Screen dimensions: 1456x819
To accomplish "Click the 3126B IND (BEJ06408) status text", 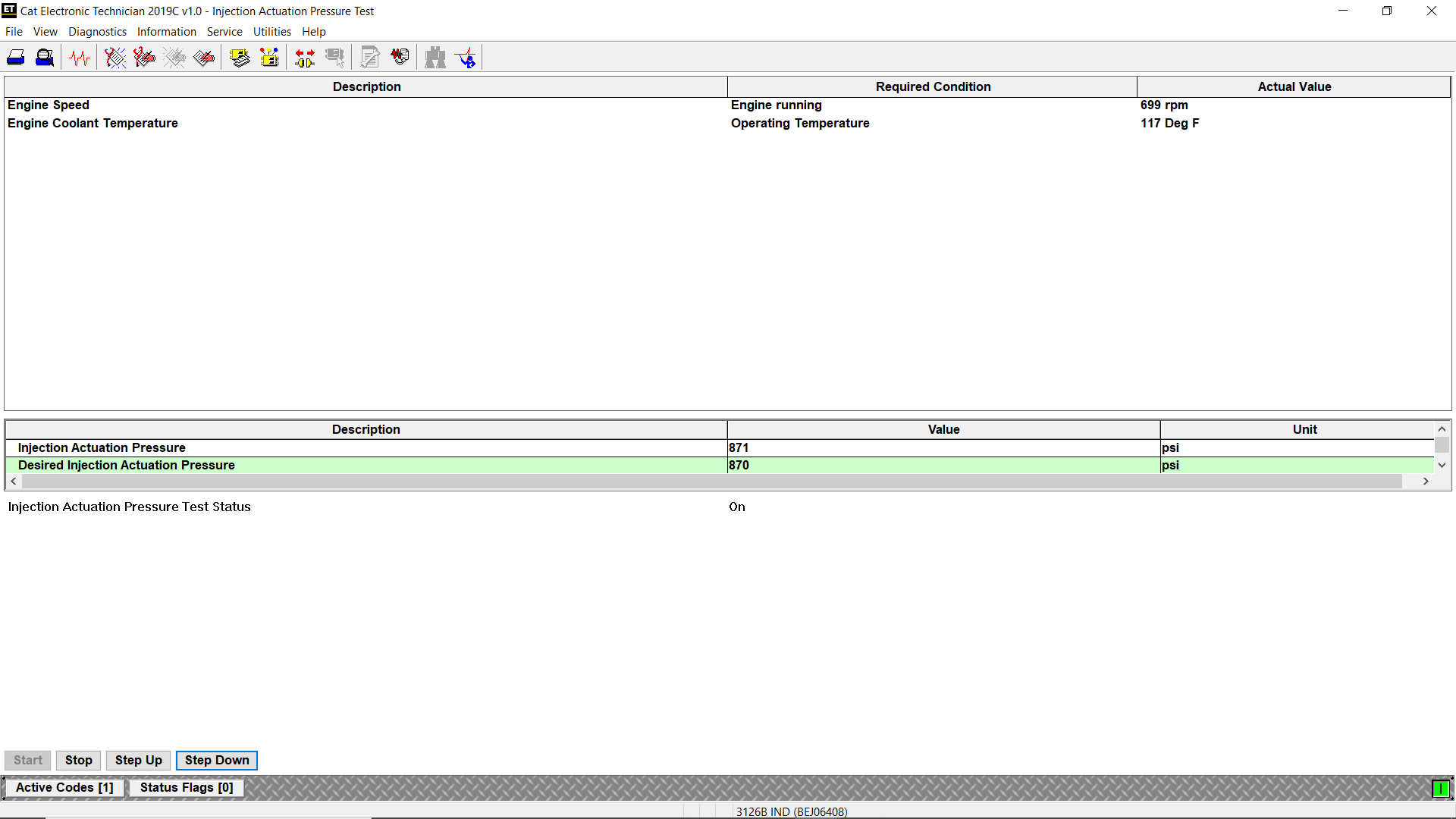I will [x=792, y=811].
